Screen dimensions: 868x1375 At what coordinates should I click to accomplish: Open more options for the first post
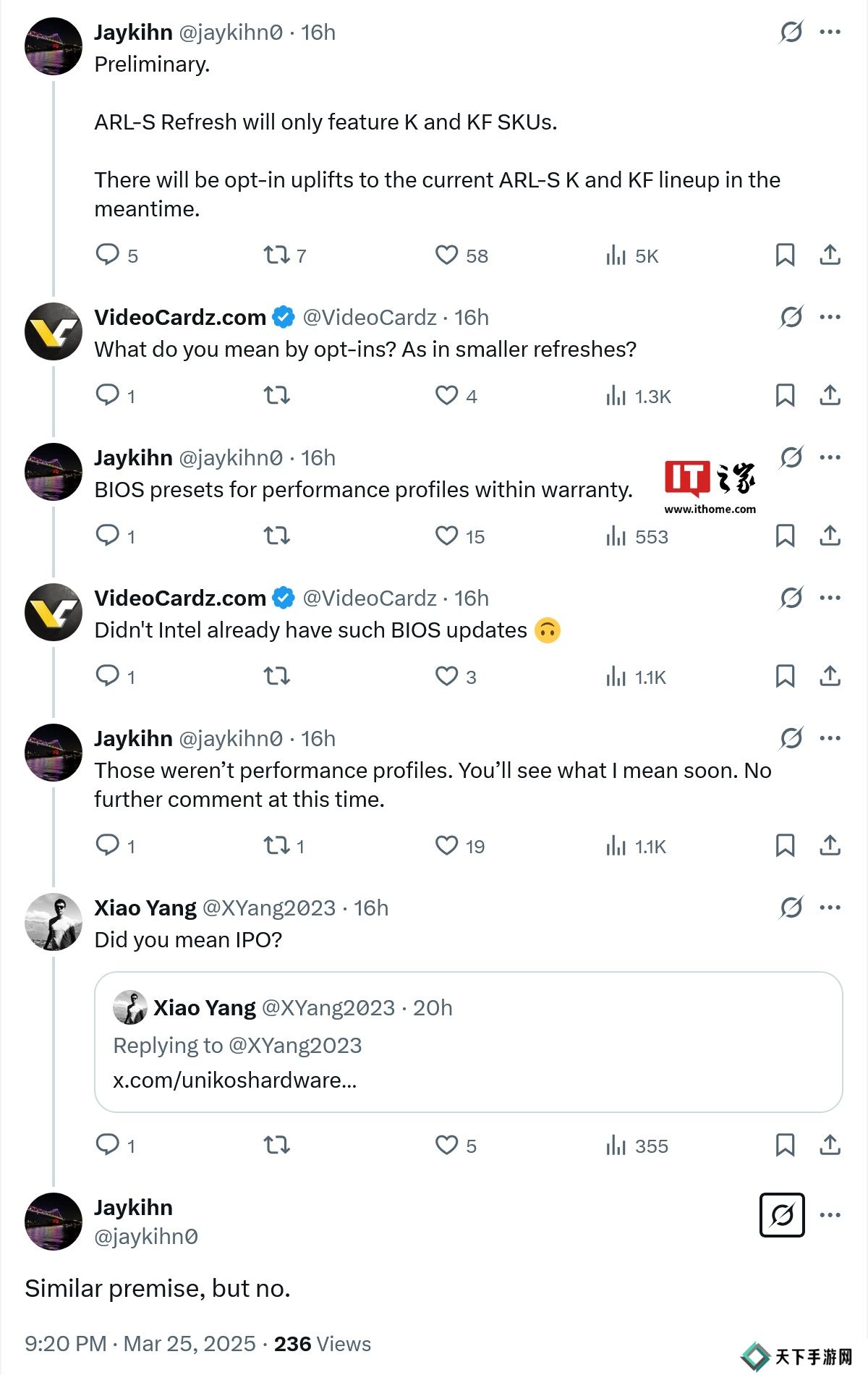click(830, 32)
